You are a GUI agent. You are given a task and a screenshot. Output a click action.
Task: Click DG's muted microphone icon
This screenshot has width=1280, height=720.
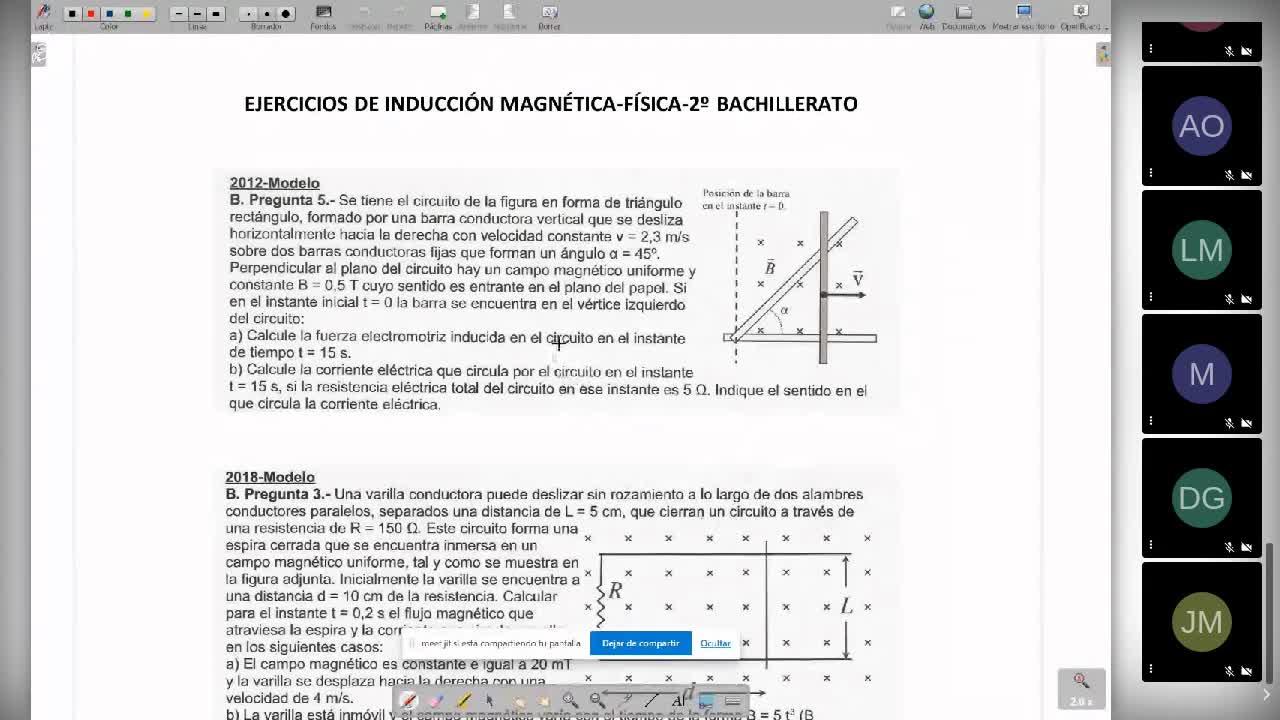1230,547
